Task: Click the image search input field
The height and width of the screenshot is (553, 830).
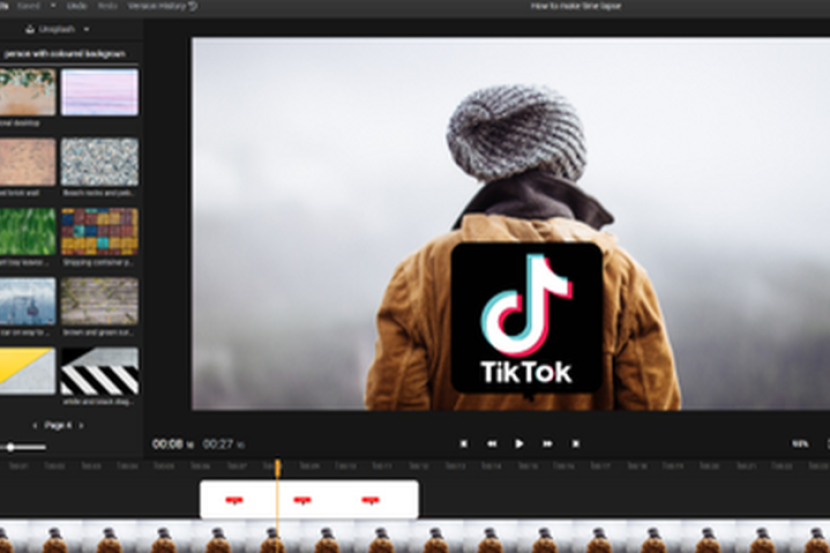Action: coord(69,53)
